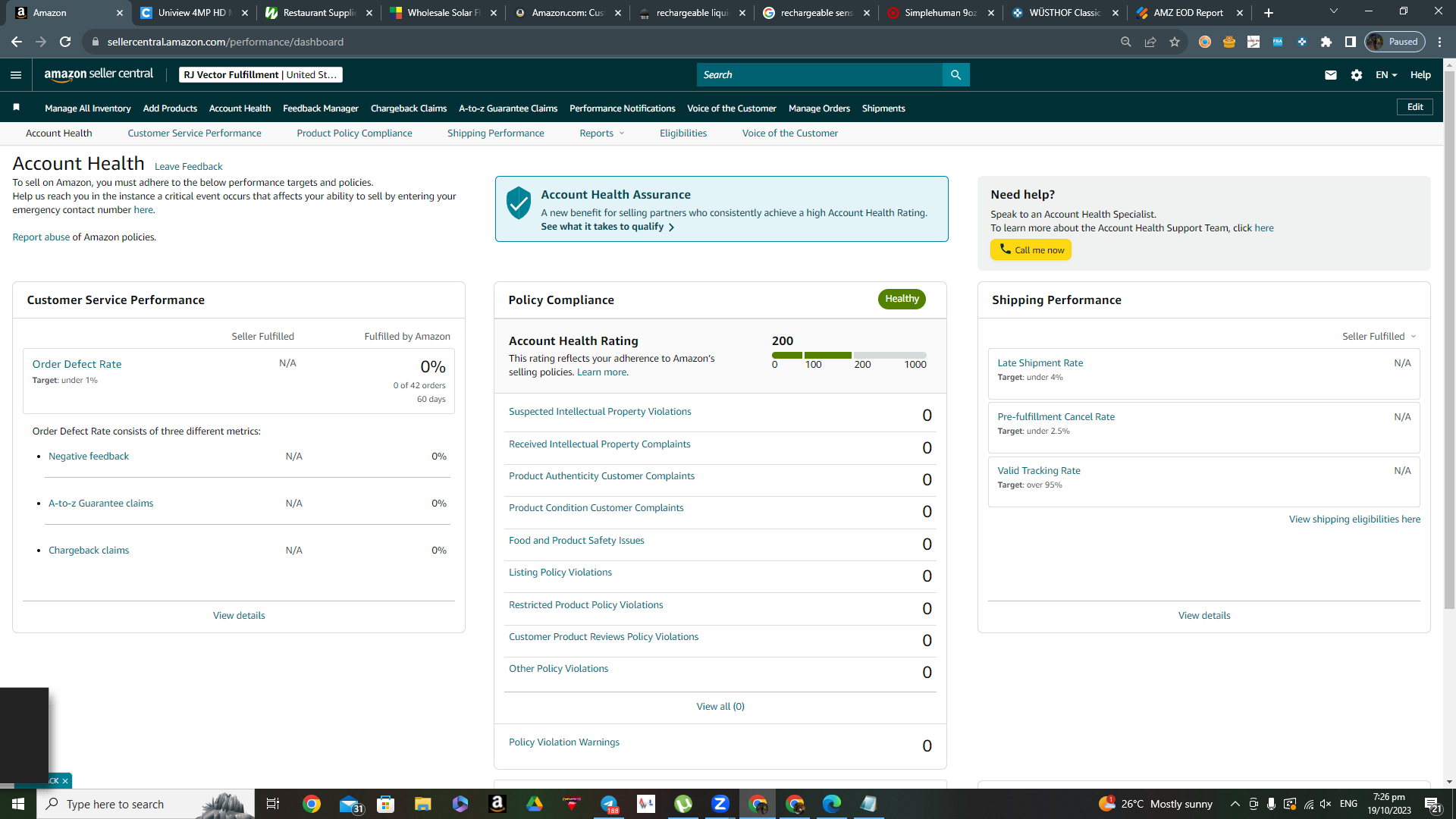Switch to the Product Policy Compliance tab
Screen dimensions: 1456x819
point(354,133)
